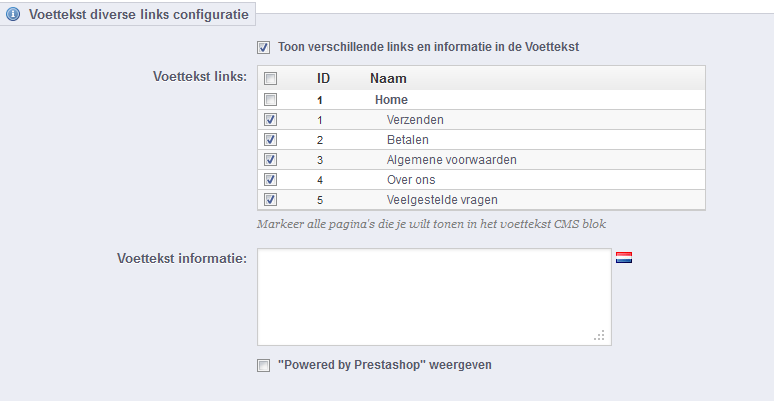Uncheck the Algemene voorwaarden checkbox
The image size is (774, 401).
(270, 160)
